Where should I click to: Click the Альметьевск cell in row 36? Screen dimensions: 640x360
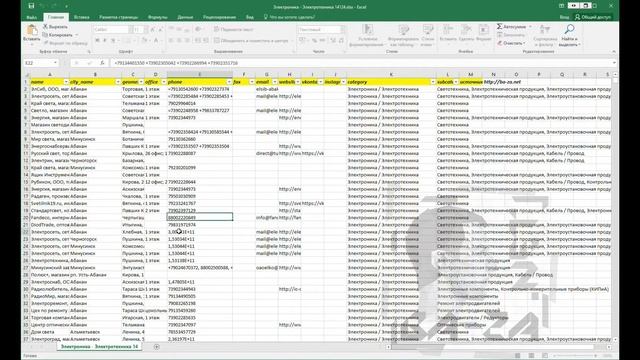click(x=96, y=332)
